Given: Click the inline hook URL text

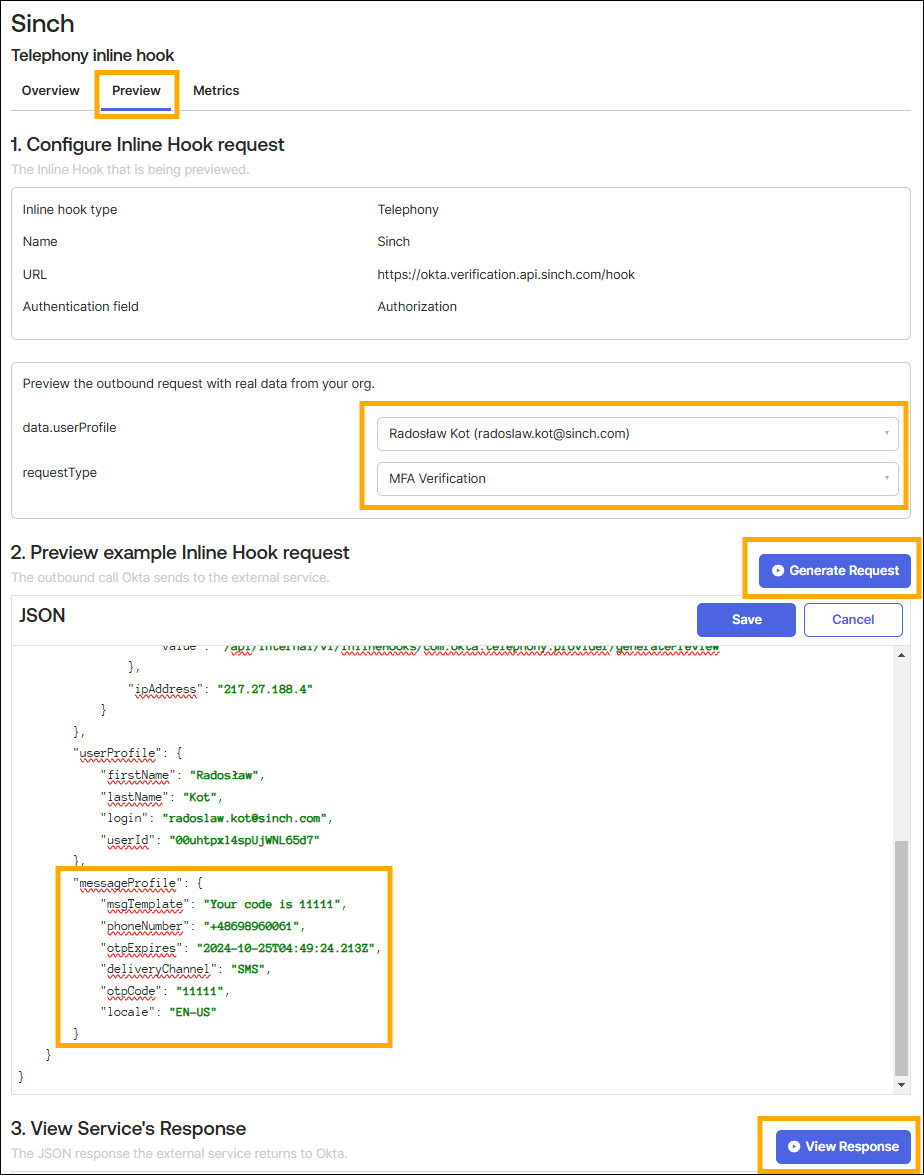Looking at the screenshot, I should (505, 275).
